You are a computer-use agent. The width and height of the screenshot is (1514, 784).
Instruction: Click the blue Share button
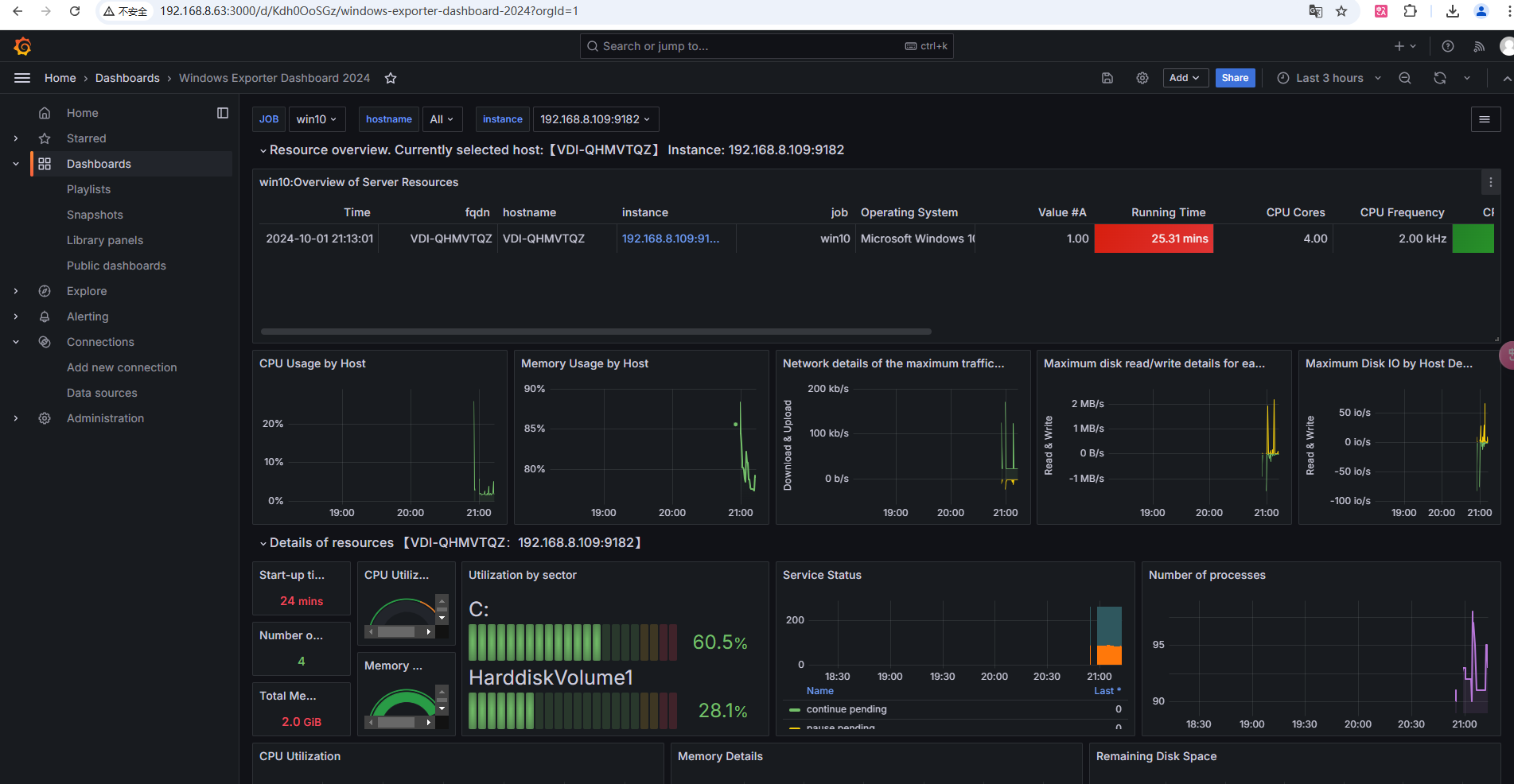(x=1235, y=78)
